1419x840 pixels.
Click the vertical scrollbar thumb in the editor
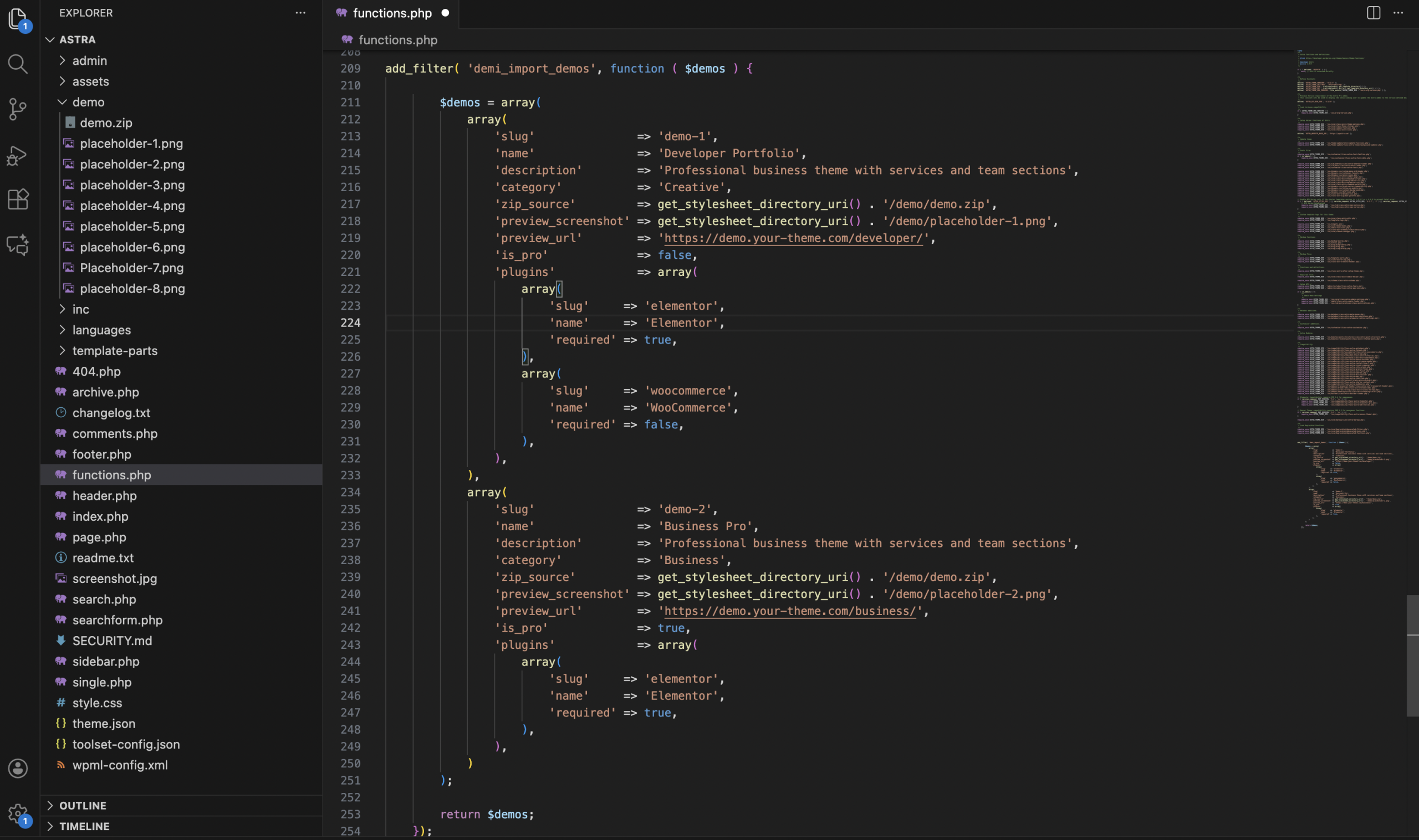click(1412, 655)
